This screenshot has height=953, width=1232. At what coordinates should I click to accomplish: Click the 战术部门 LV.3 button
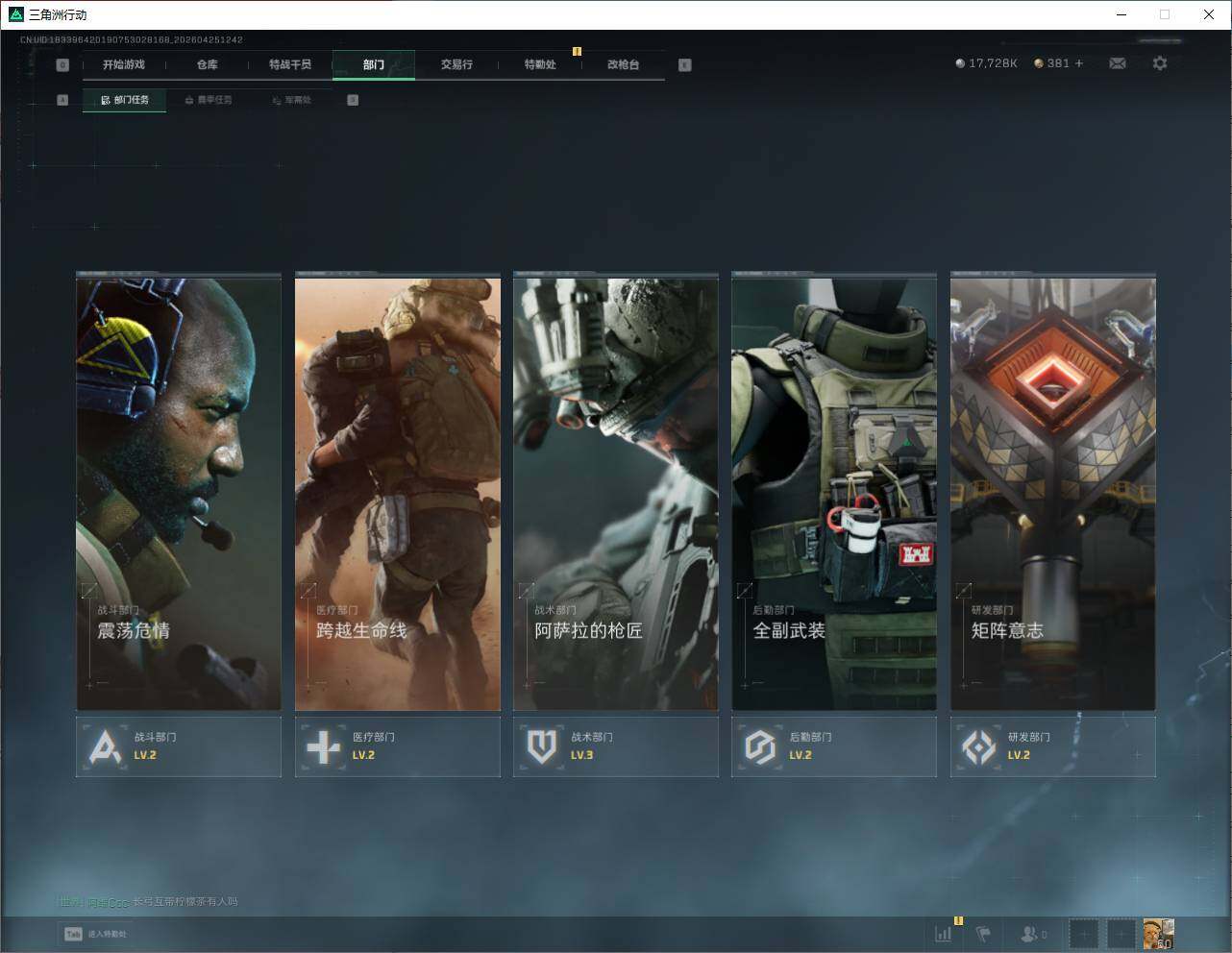pyautogui.click(x=616, y=746)
